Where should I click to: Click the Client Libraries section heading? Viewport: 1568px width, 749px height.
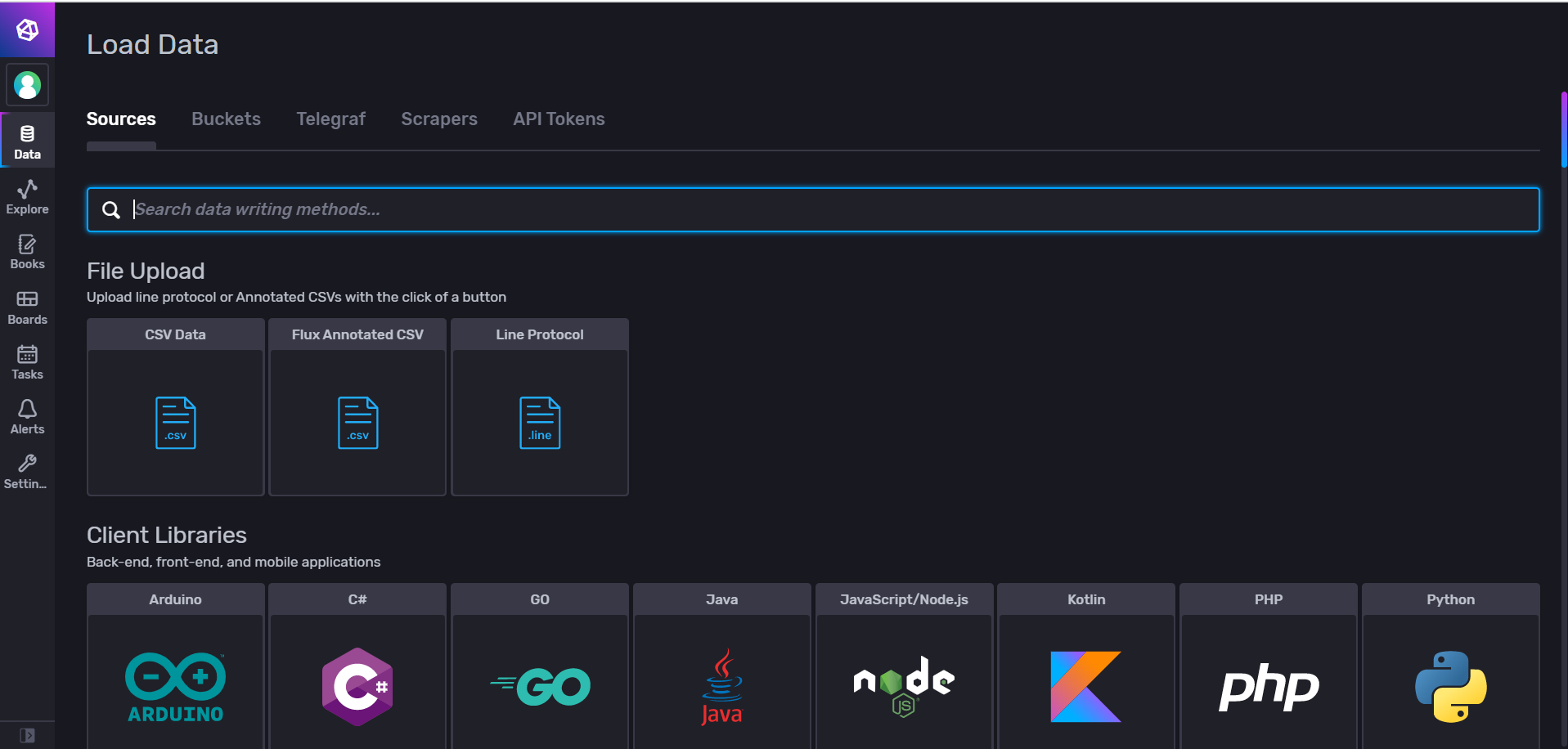click(167, 535)
